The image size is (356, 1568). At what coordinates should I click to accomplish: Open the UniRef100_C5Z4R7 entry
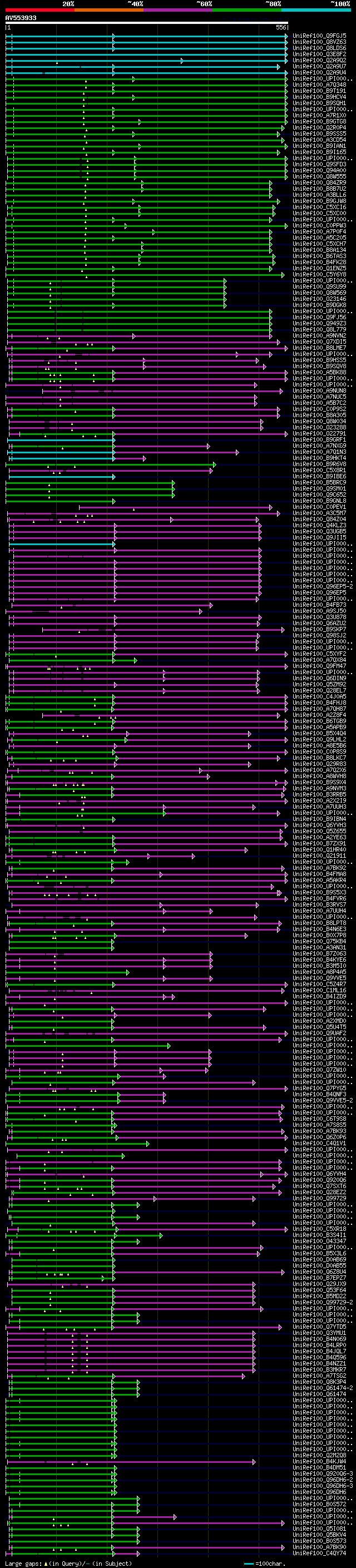[x=319, y=985]
